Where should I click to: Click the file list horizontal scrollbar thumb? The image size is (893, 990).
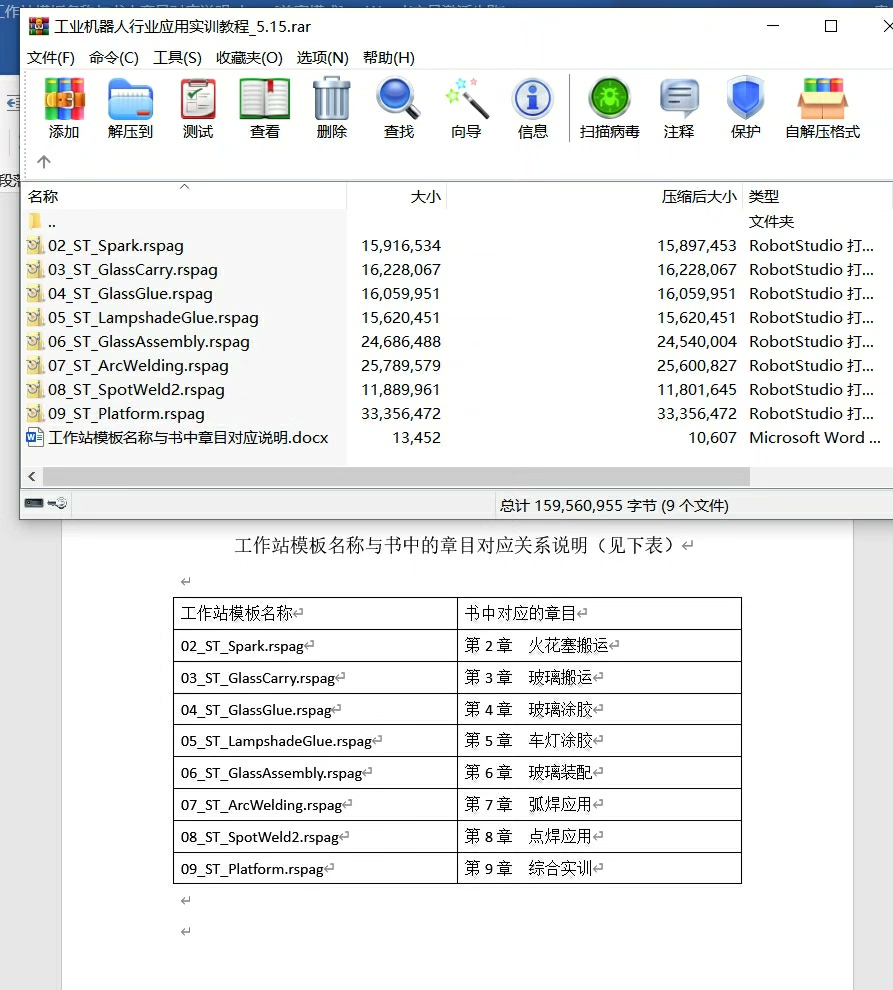(396, 476)
